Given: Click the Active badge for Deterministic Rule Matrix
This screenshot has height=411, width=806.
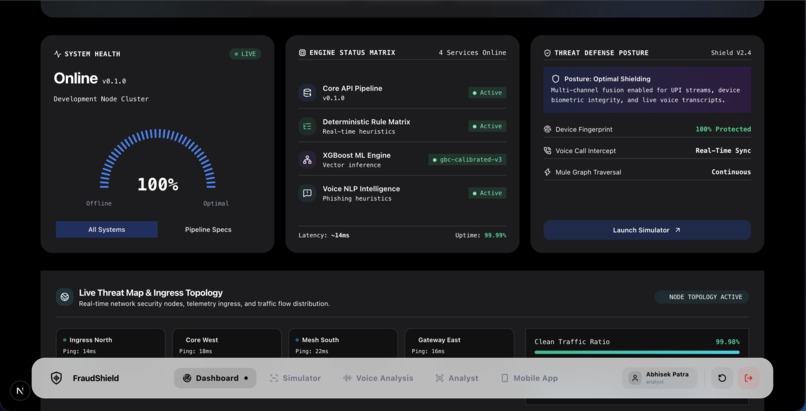Looking at the screenshot, I should click(x=487, y=126).
